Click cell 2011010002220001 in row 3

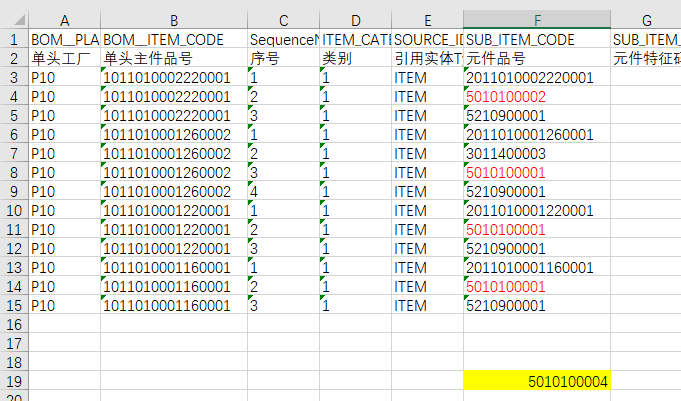(537, 77)
